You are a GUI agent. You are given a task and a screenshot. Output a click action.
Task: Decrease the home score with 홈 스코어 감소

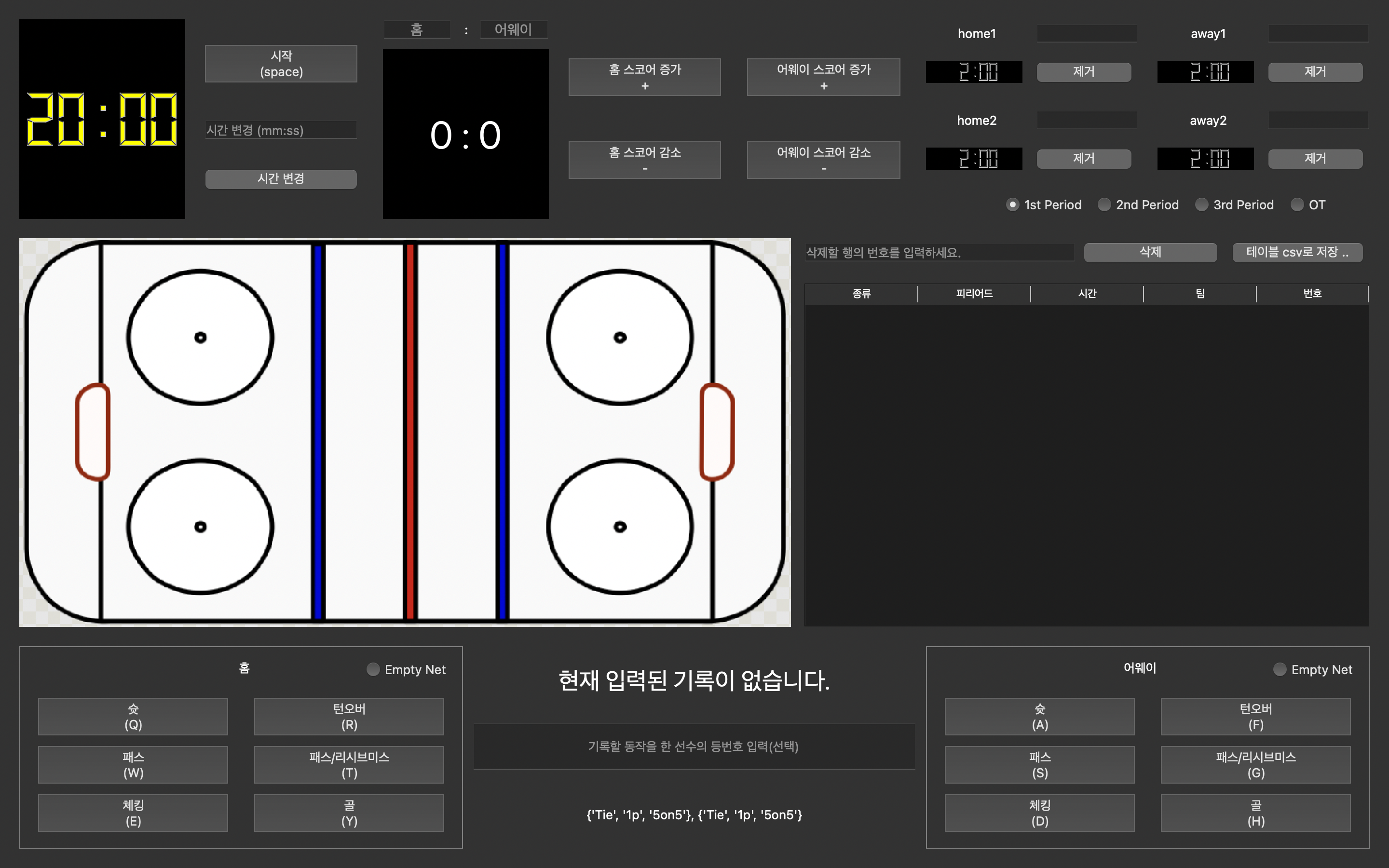click(644, 160)
